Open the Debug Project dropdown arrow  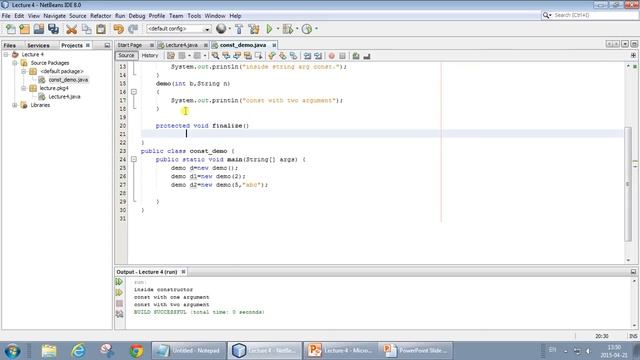[297, 29]
